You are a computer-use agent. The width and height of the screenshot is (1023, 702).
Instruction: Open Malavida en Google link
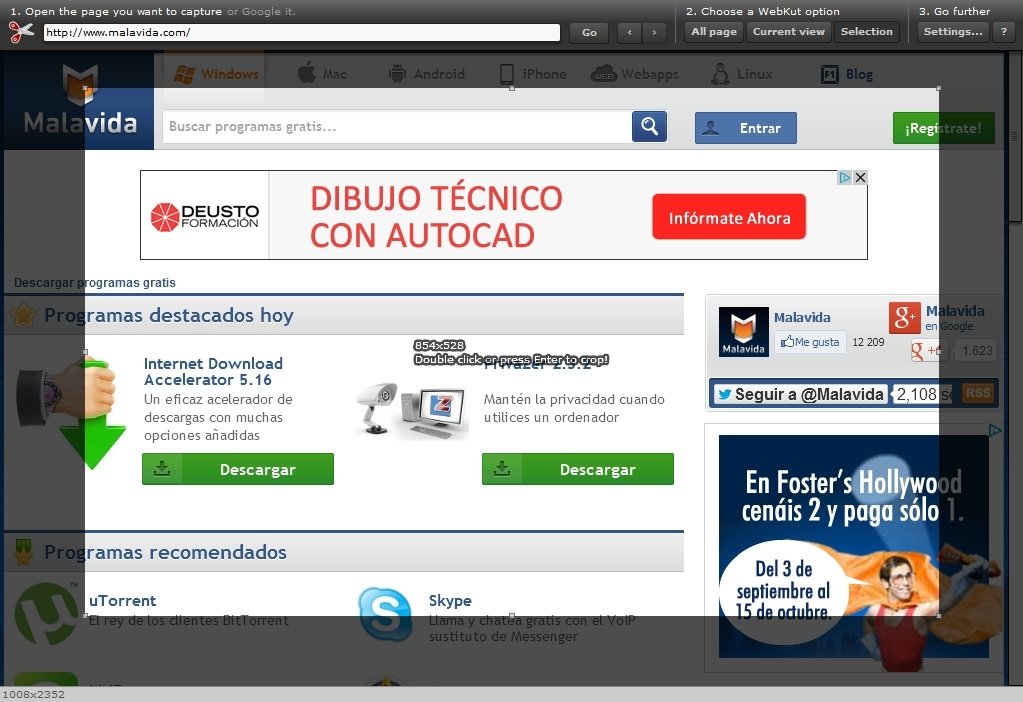(954, 318)
